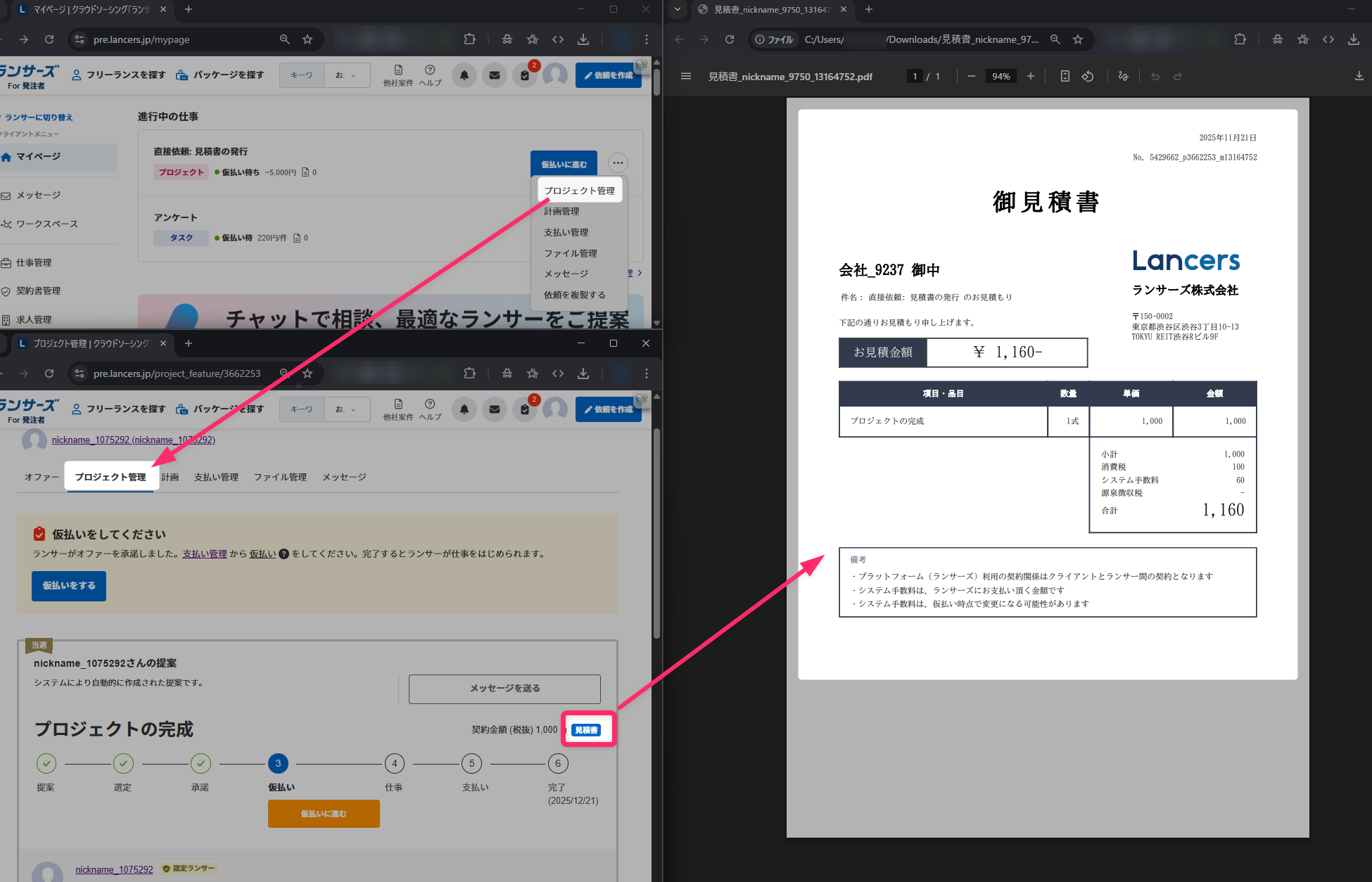Select the PDF draw annotation tool
Image resolution: width=1372 pixels, height=882 pixels.
[x=1123, y=76]
